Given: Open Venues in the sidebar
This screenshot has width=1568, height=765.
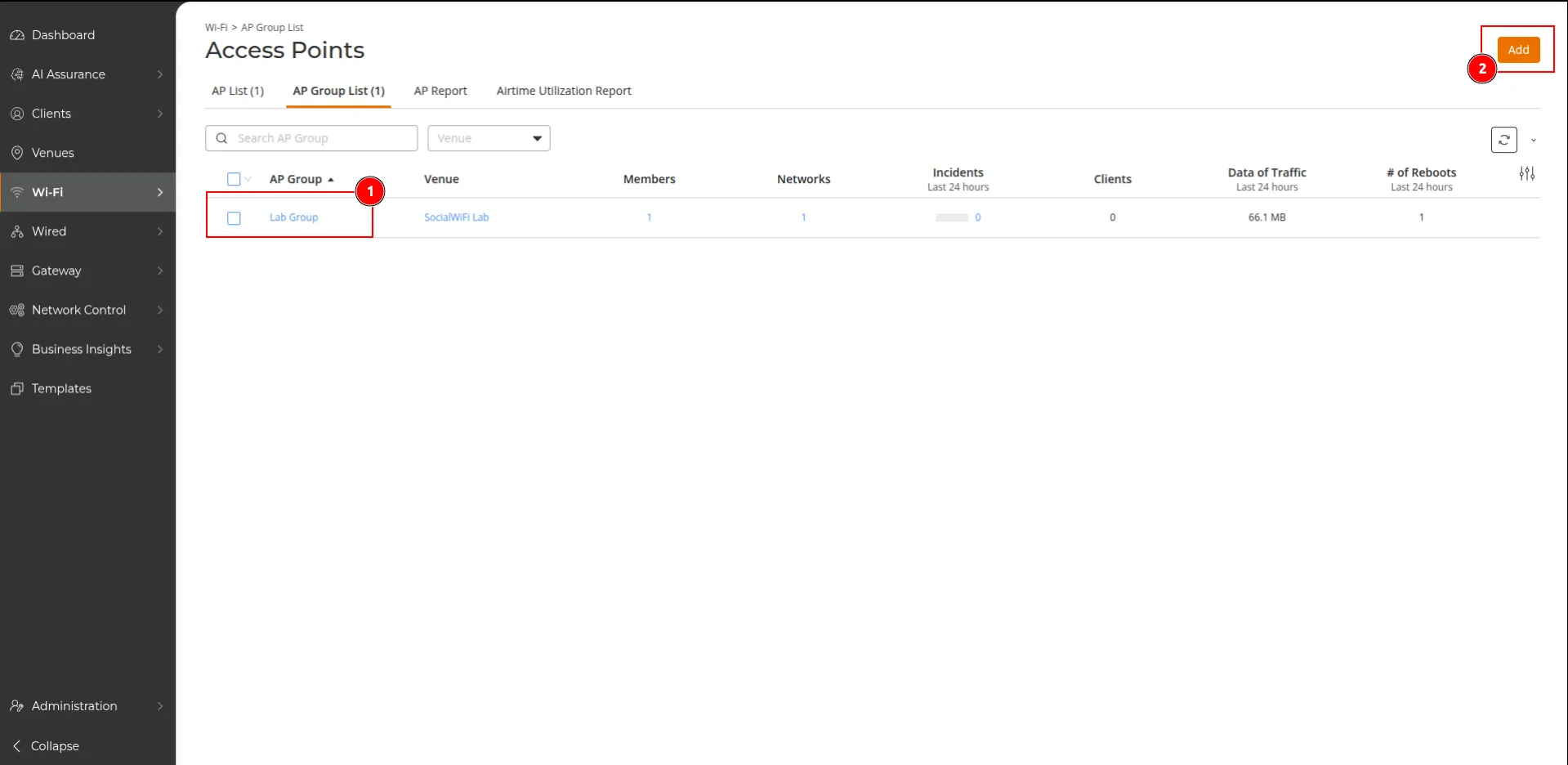Looking at the screenshot, I should [52, 153].
